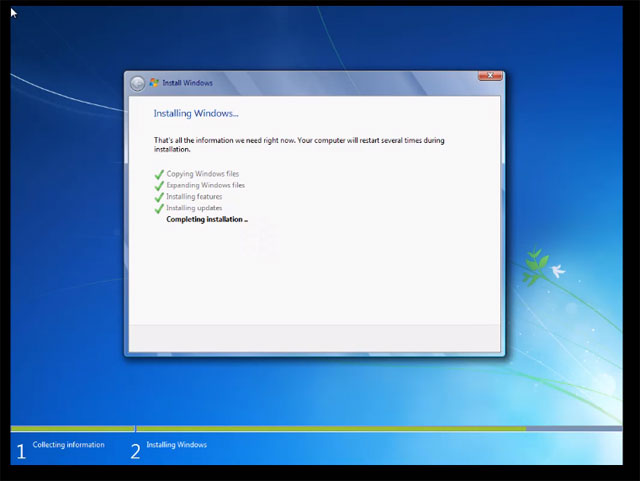Click 'Completing installation' step text

coord(207,219)
